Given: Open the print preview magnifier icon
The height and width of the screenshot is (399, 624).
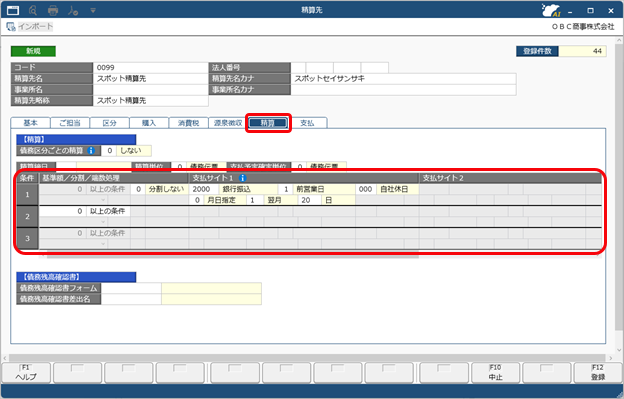Looking at the screenshot, I should click(x=33, y=10).
